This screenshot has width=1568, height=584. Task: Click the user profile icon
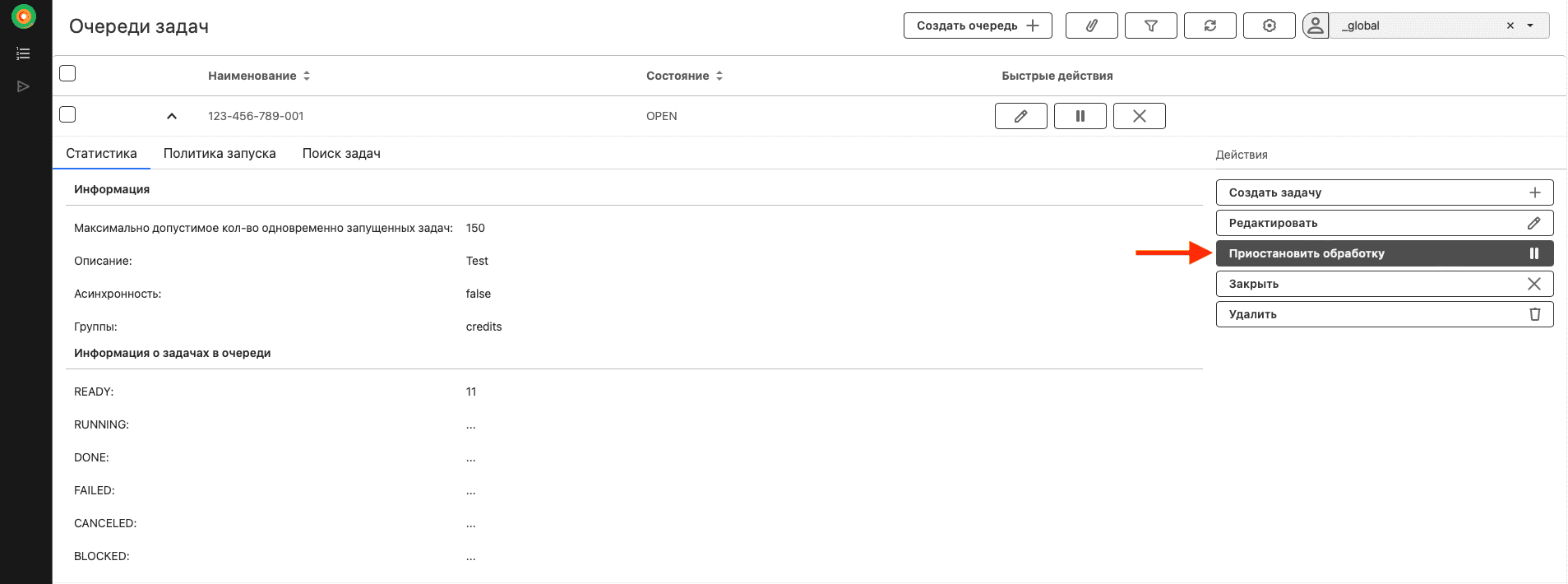click(1316, 25)
